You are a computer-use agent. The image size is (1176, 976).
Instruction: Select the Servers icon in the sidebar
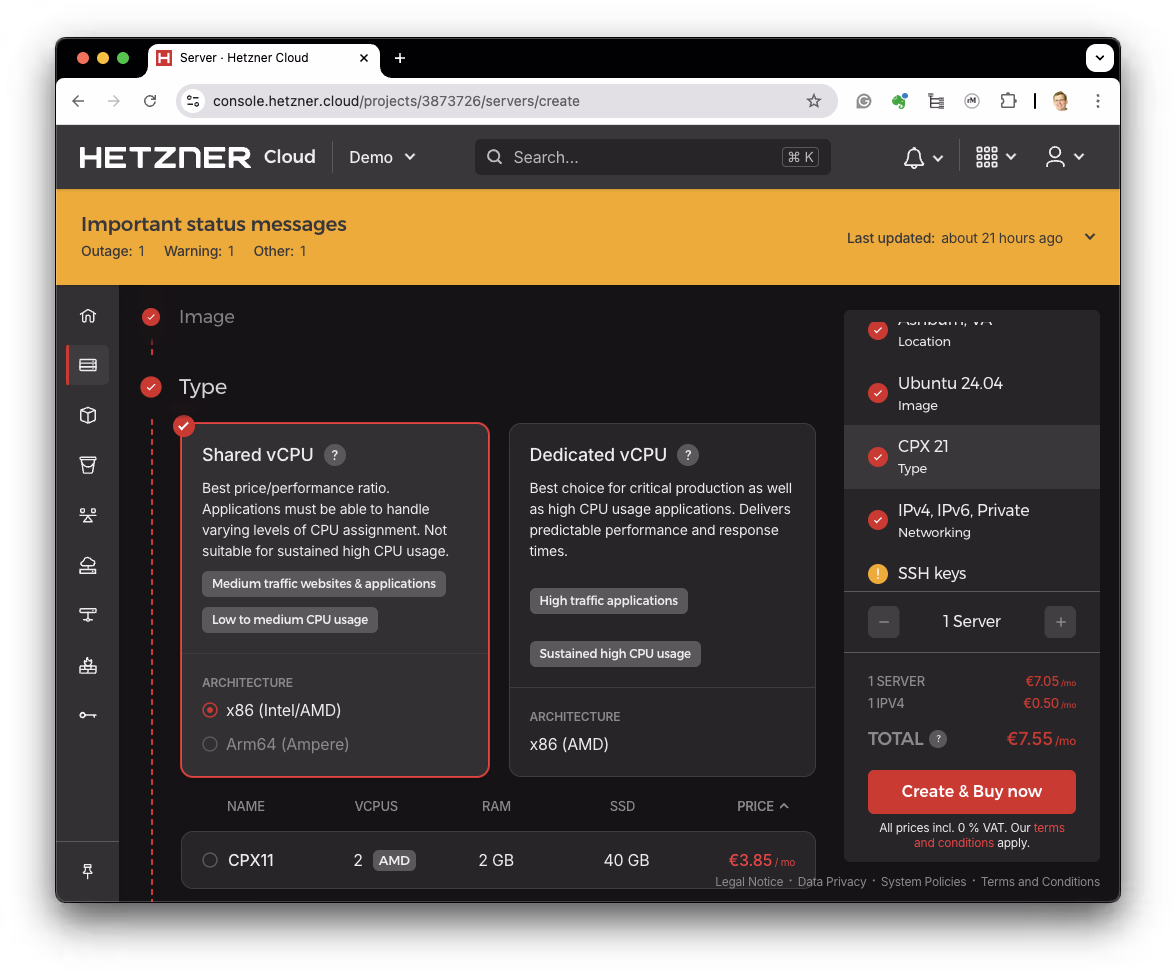pos(88,364)
